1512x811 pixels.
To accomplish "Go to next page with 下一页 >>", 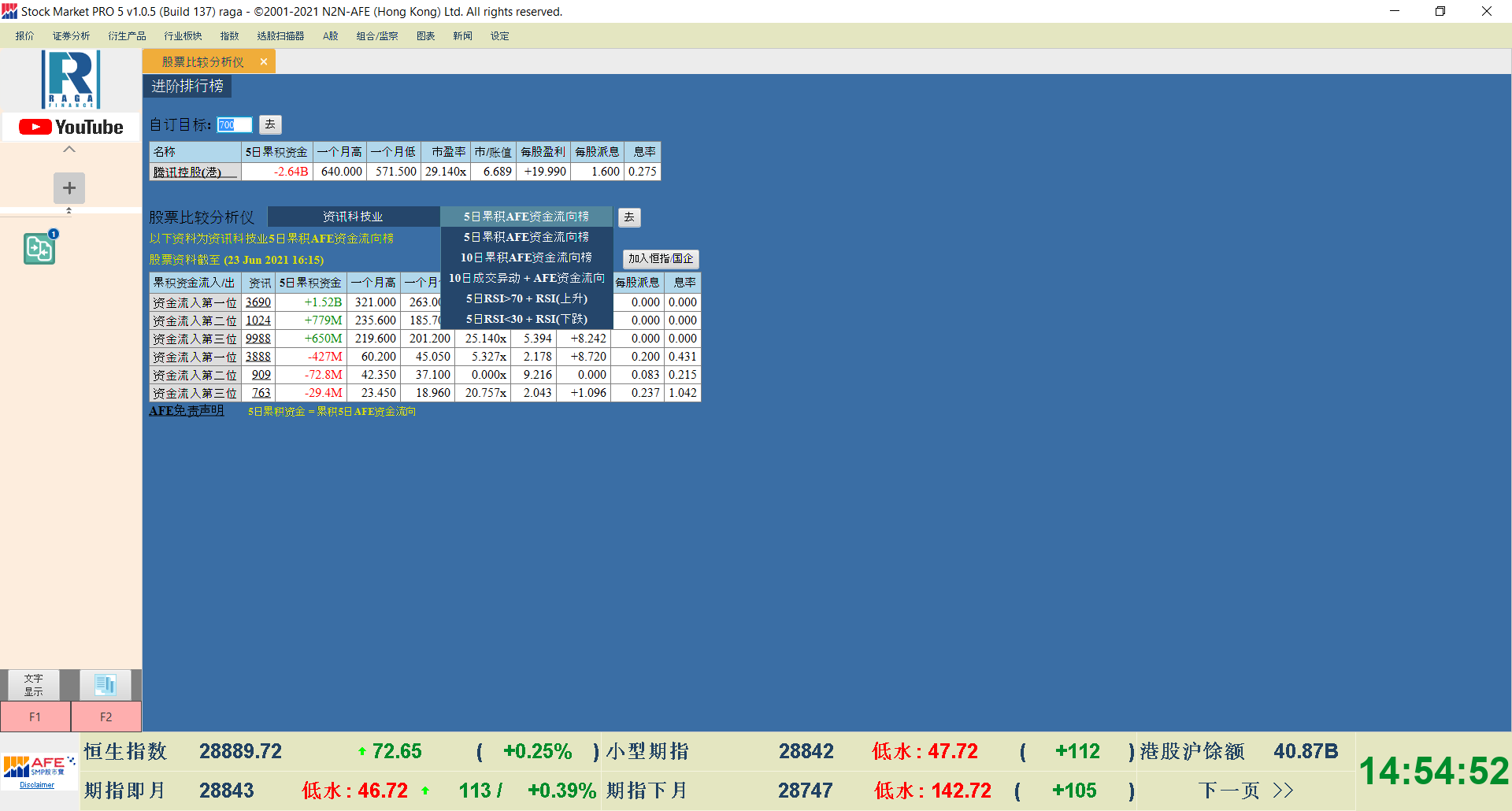I will pos(1246,790).
